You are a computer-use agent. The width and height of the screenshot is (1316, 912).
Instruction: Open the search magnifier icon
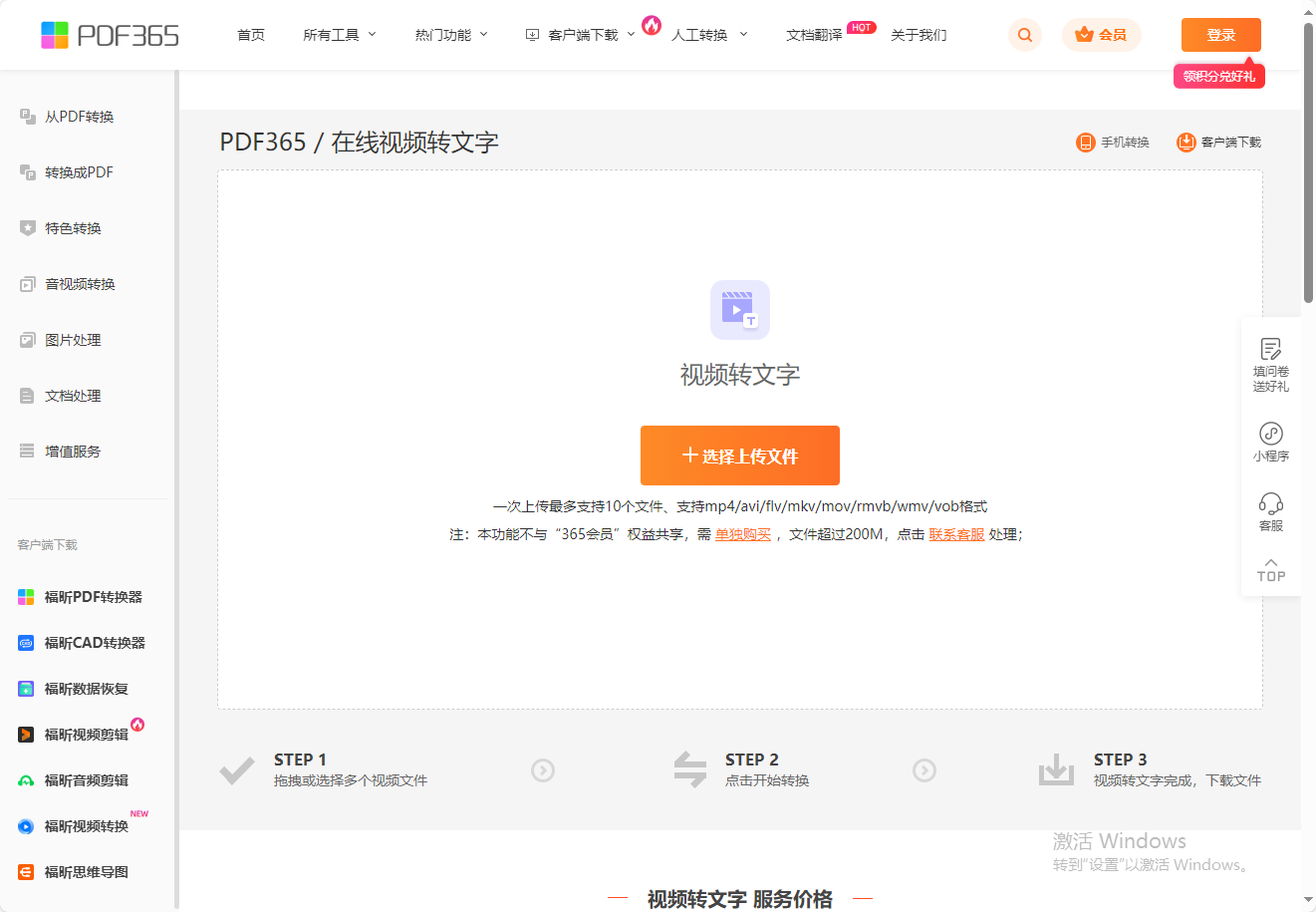click(1025, 35)
